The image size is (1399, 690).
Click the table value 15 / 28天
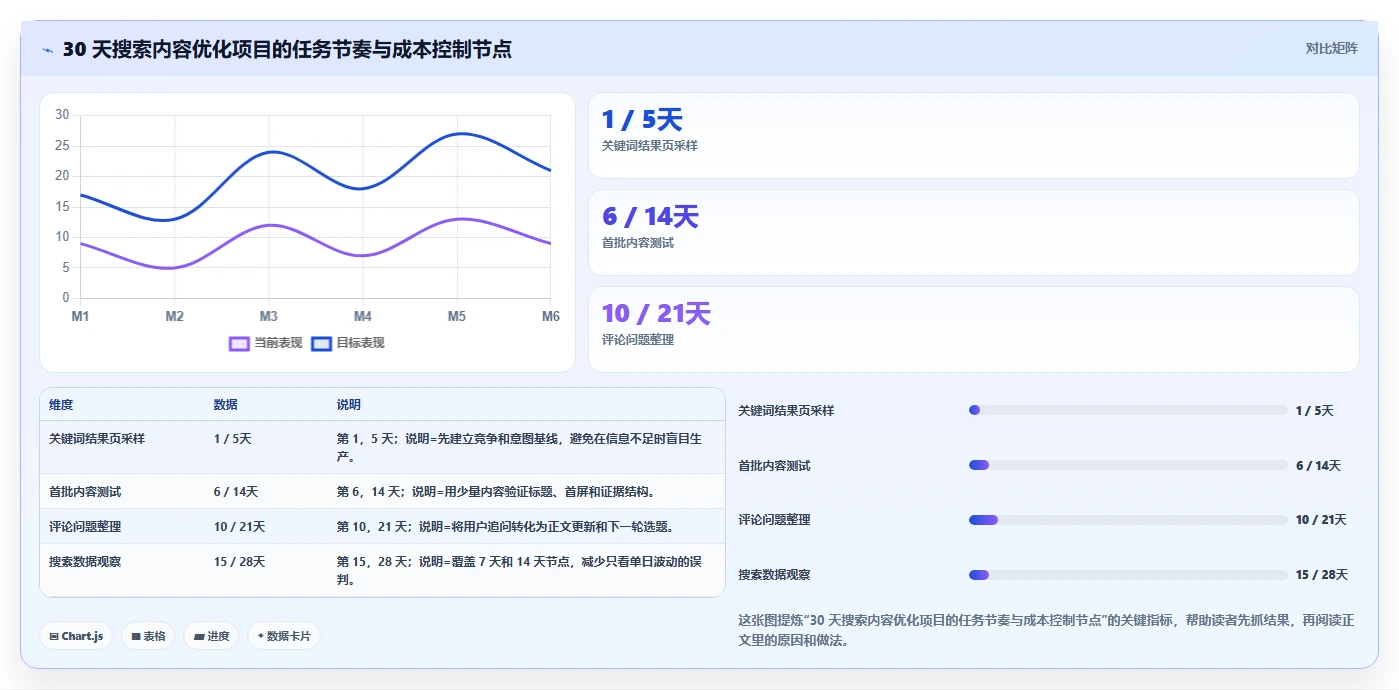239,562
